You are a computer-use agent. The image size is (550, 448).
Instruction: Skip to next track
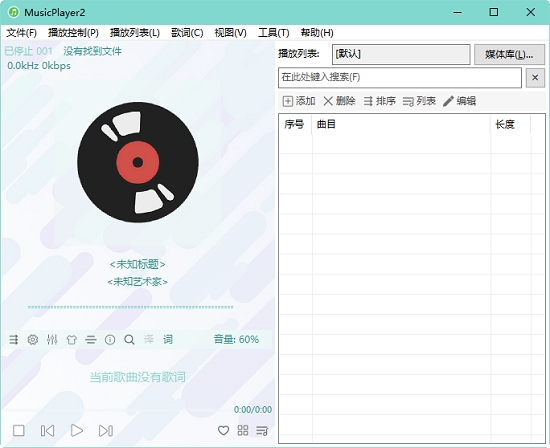coord(106,430)
